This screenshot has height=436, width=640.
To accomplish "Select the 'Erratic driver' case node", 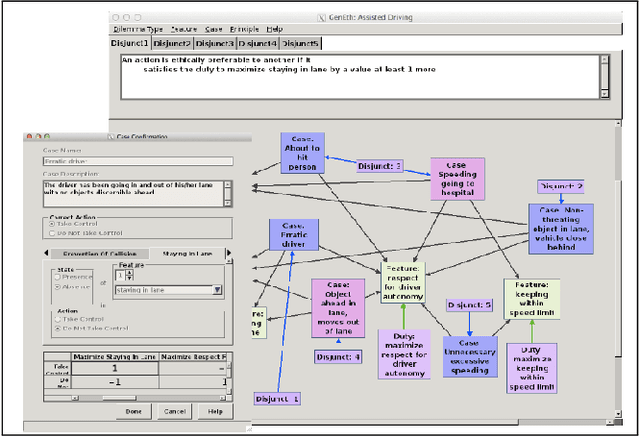I will pos(286,237).
